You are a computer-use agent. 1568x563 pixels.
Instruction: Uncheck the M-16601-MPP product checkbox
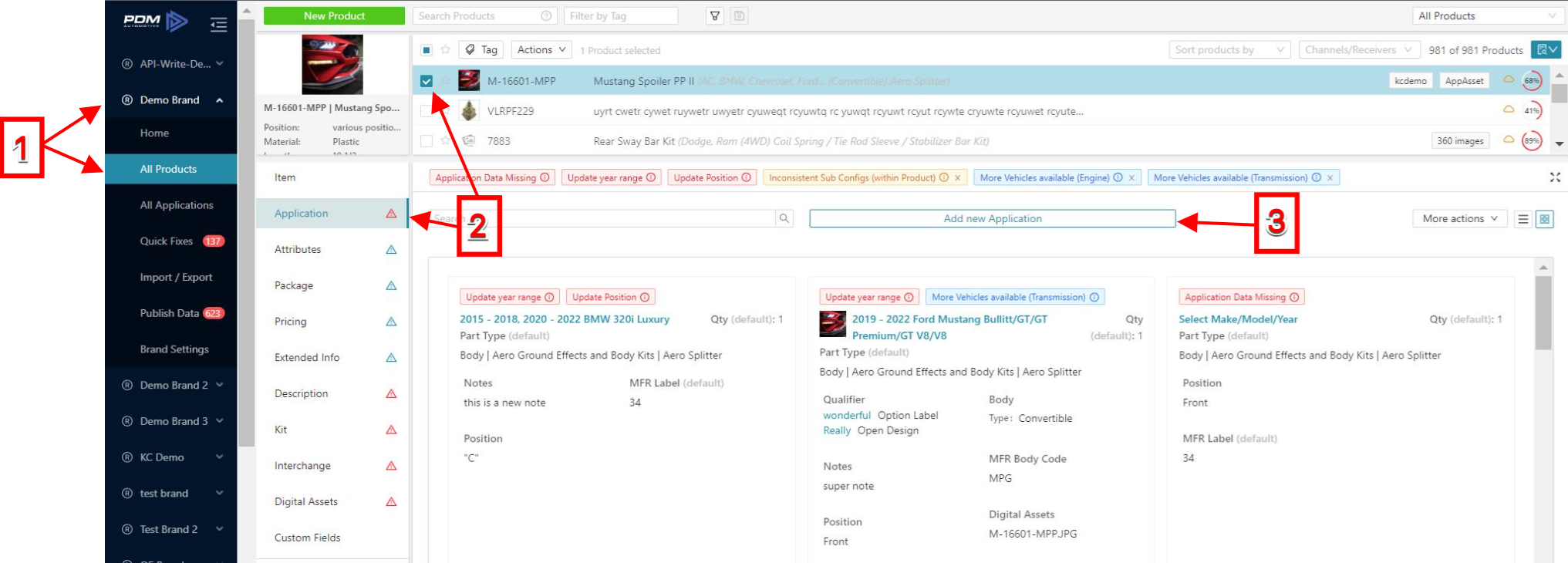pyautogui.click(x=427, y=80)
